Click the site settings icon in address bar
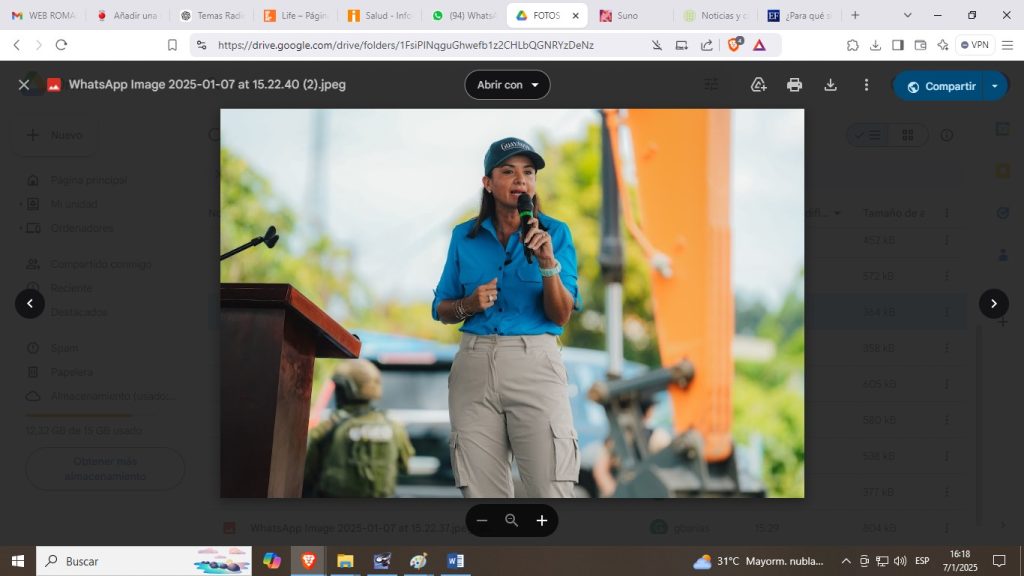Screen dimensions: 1024x576 point(202,45)
